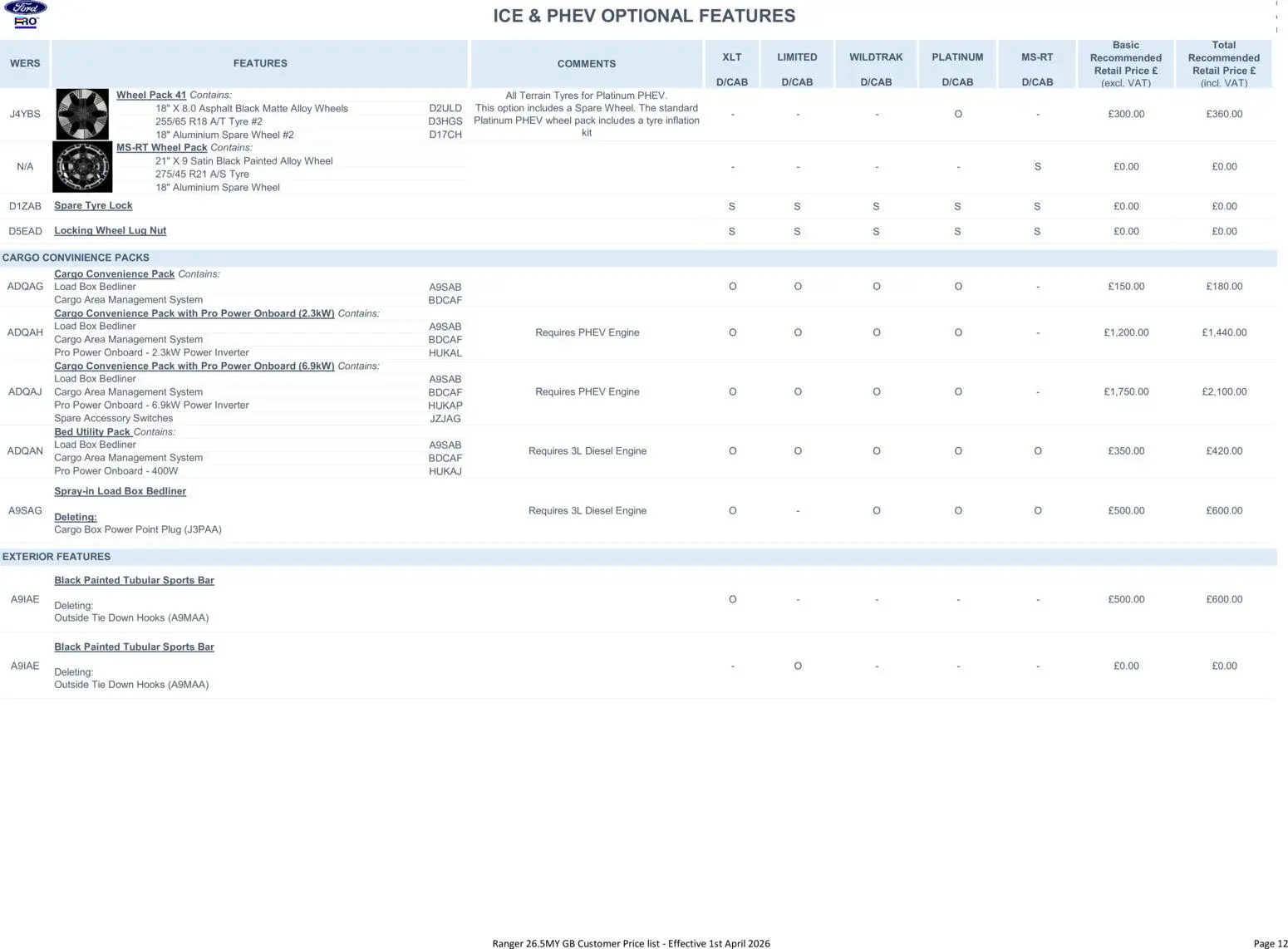Select WERS code A9SAG
This screenshot has height=949, width=1288.
25,510
